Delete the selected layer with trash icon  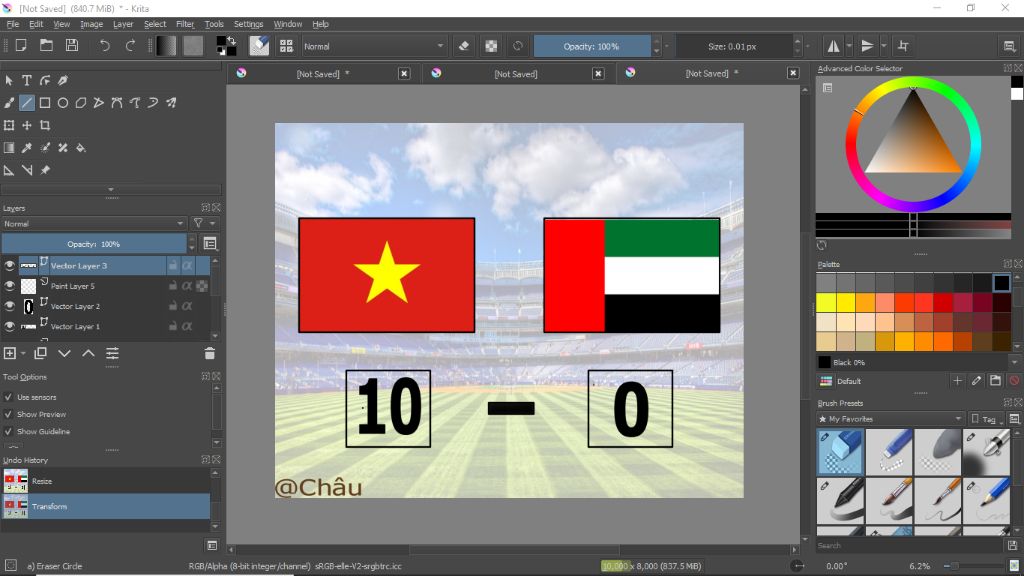[210, 353]
